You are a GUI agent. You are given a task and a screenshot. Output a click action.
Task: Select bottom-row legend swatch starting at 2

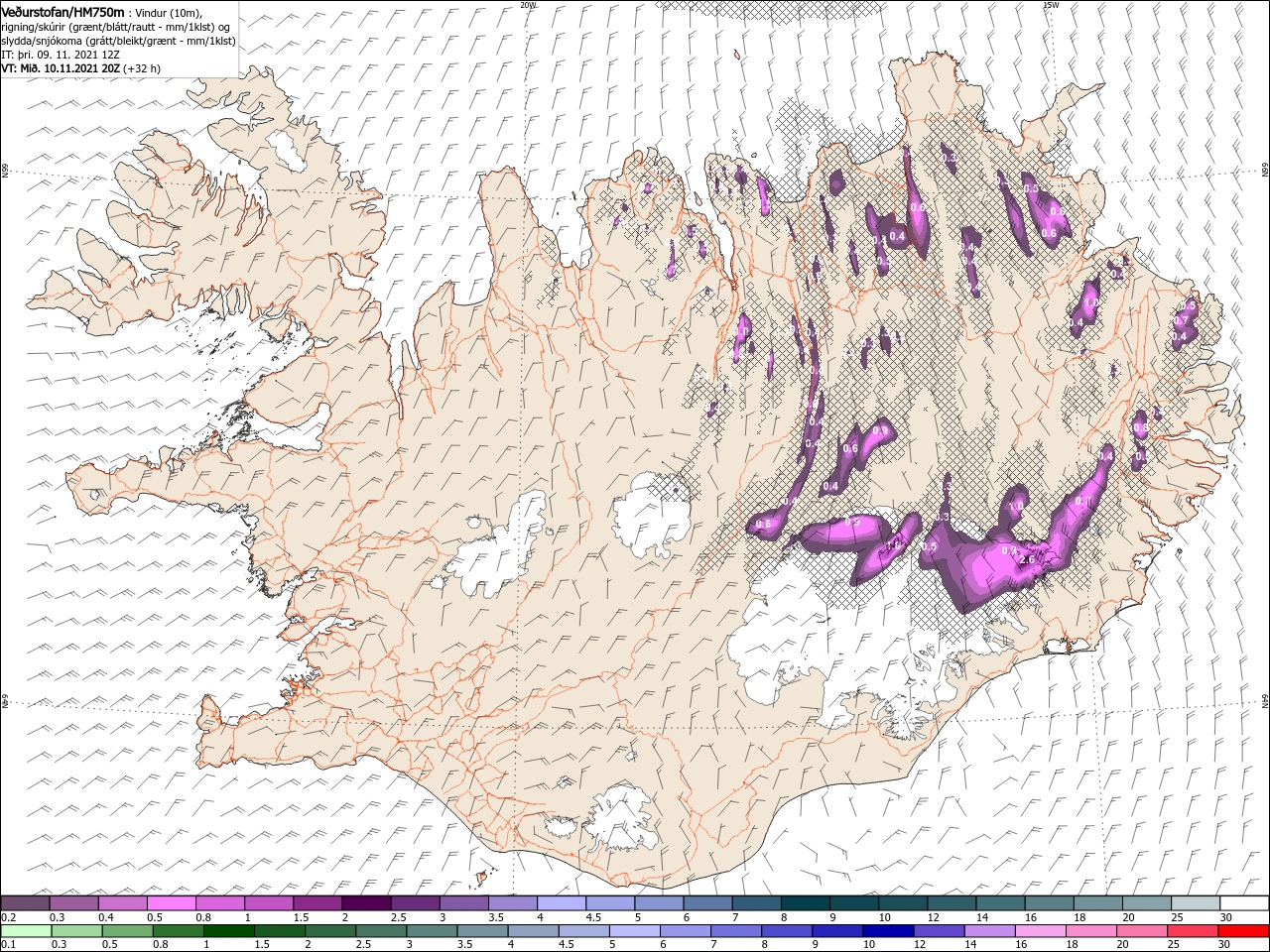click(x=329, y=931)
